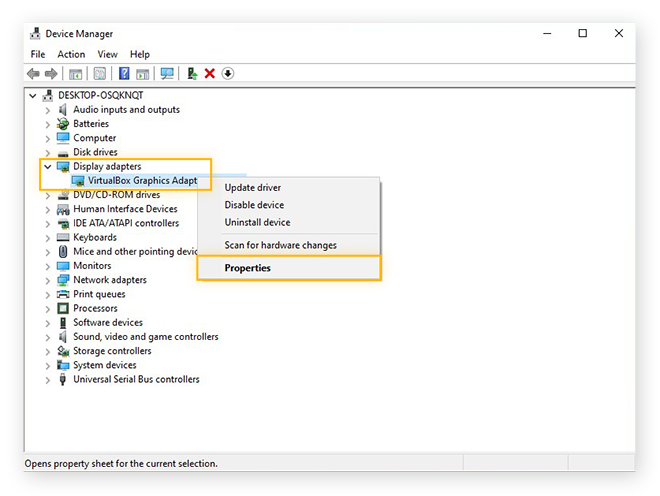Select the DVD/CD-ROM drives label
Viewport: 660px width, 496px height.
click(117, 195)
